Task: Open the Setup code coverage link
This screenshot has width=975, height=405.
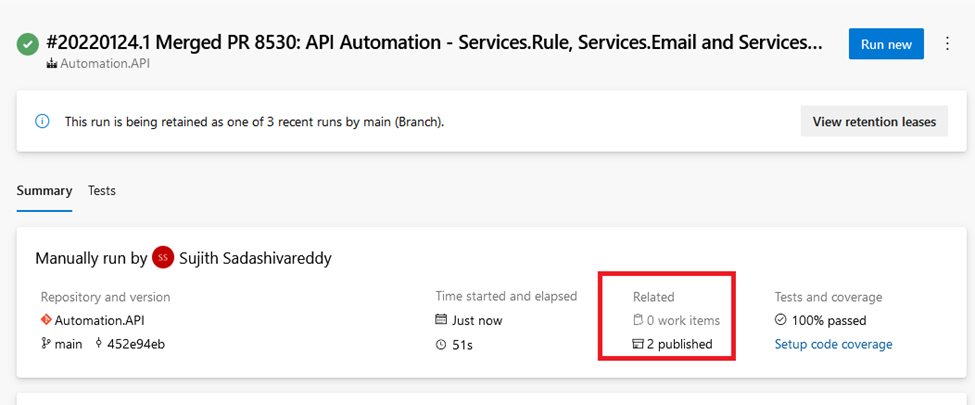Action: pyautogui.click(x=833, y=344)
